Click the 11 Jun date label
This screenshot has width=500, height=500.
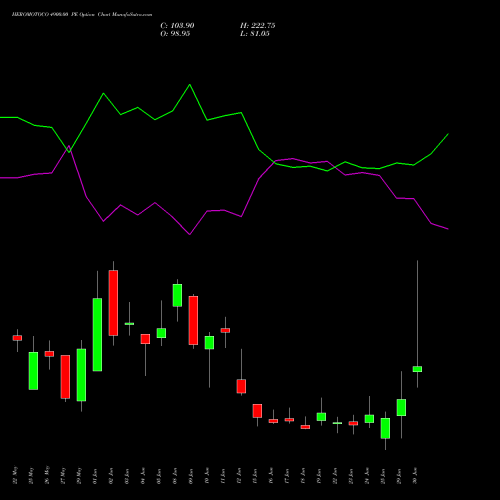click(x=224, y=476)
